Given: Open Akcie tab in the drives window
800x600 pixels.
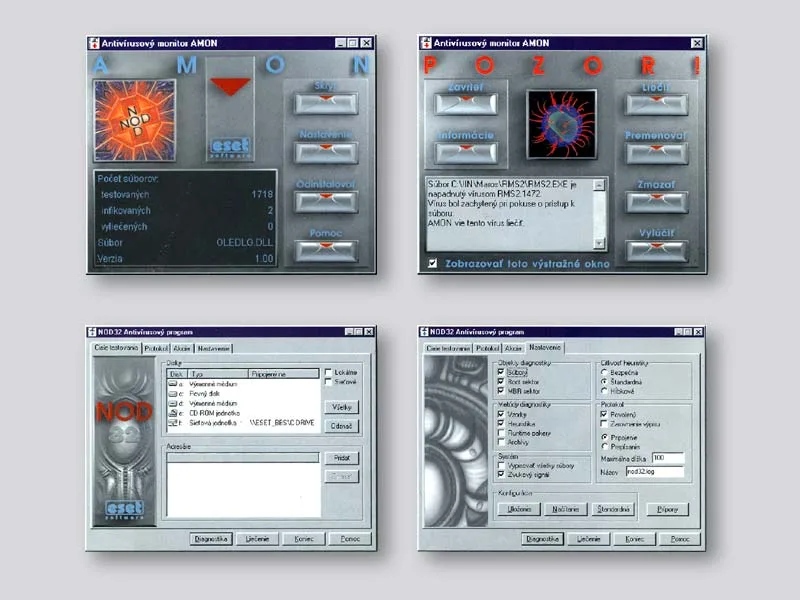Looking at the screenshot, I should 182,348.
